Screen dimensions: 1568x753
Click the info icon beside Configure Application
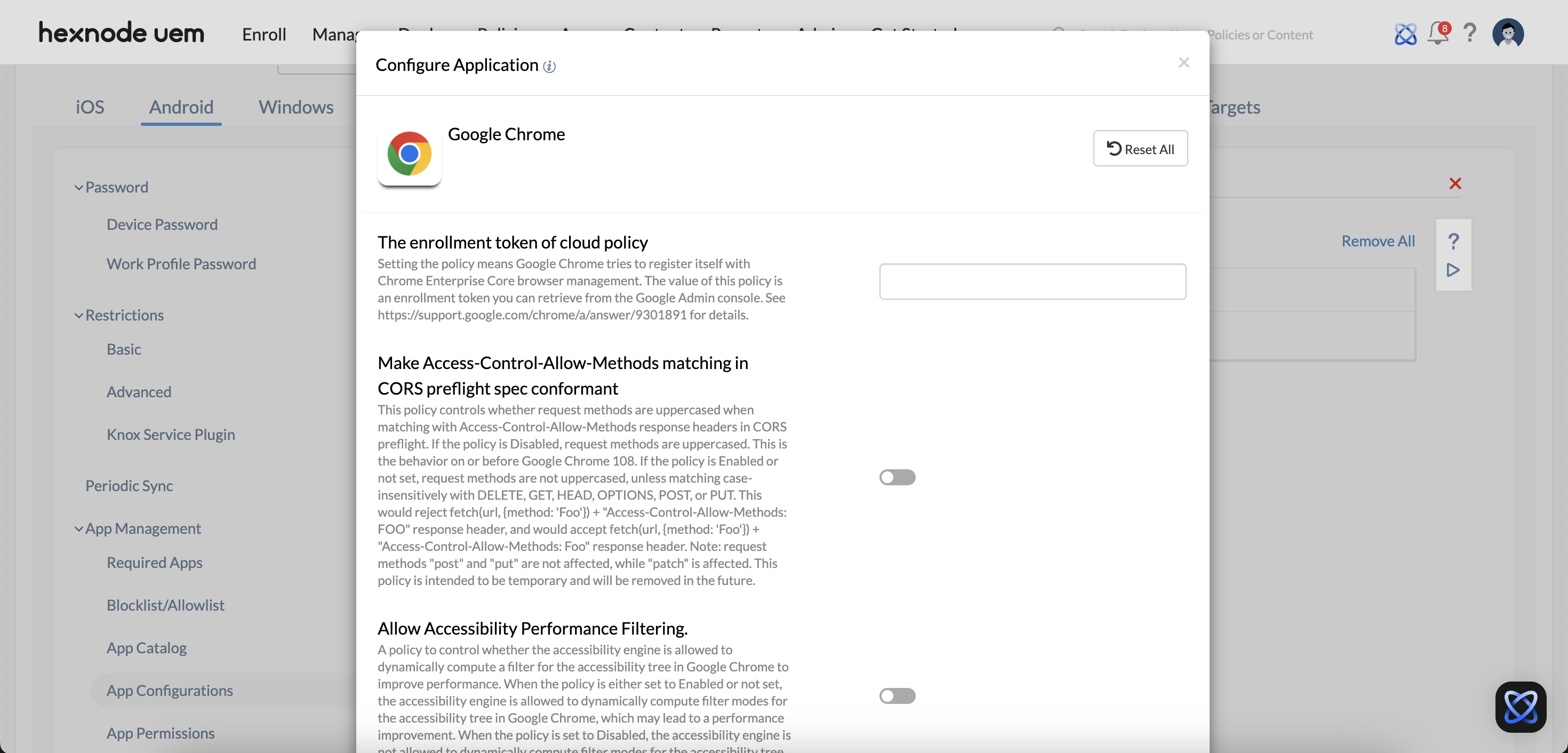coord(549,66)
